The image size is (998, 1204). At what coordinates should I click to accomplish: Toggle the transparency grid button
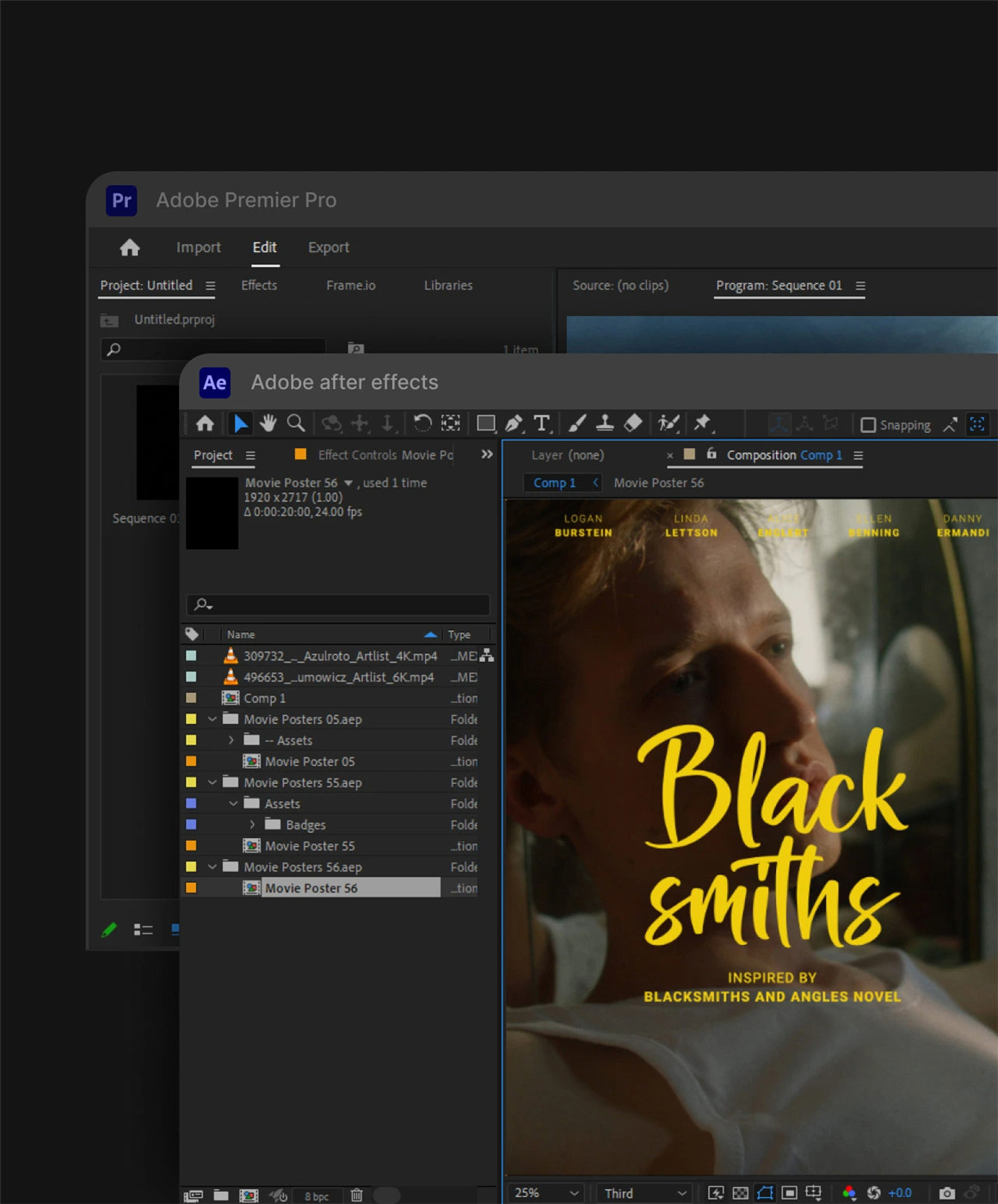point(740,1193)
